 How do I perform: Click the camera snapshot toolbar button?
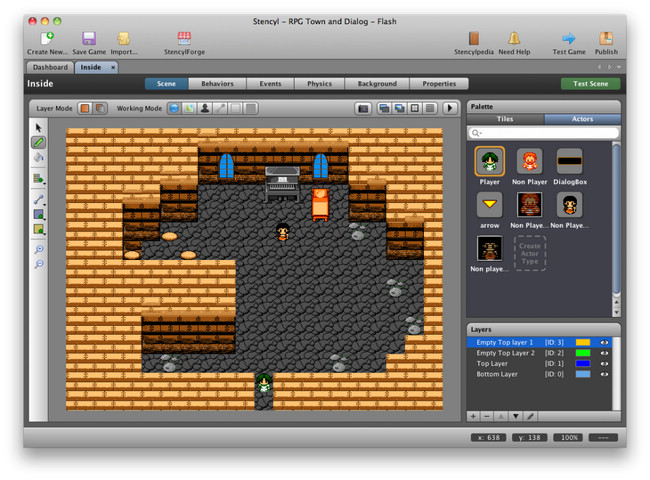[x=363, y=109]
